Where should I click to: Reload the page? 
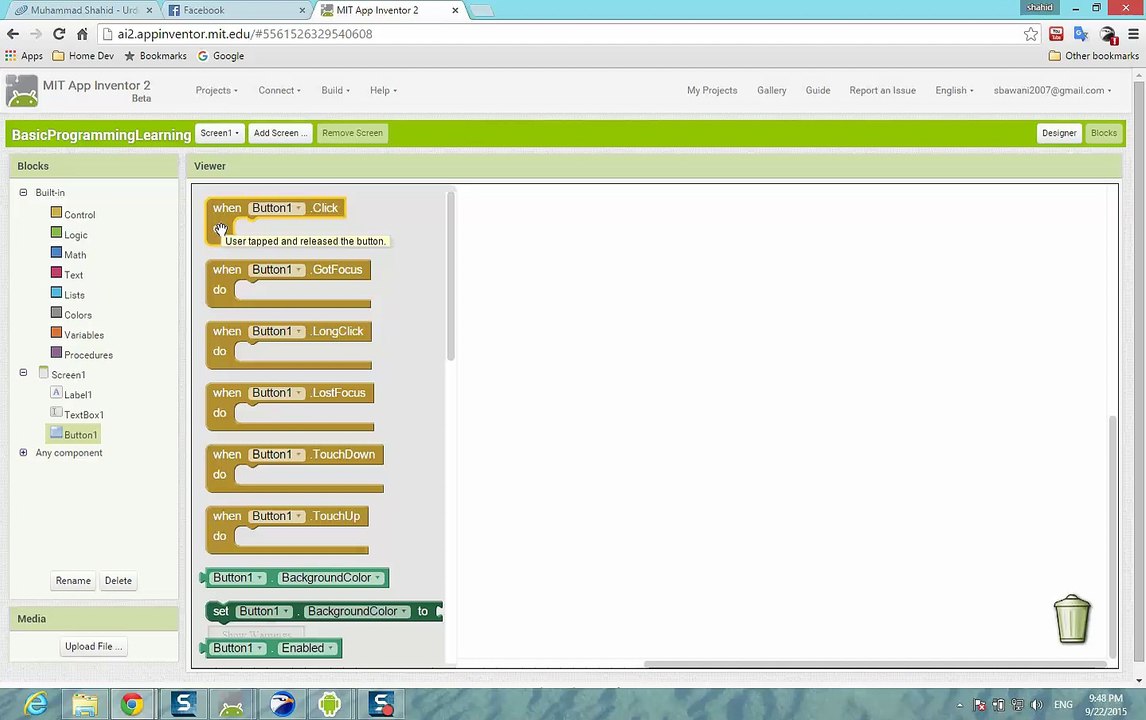(59, 34)
